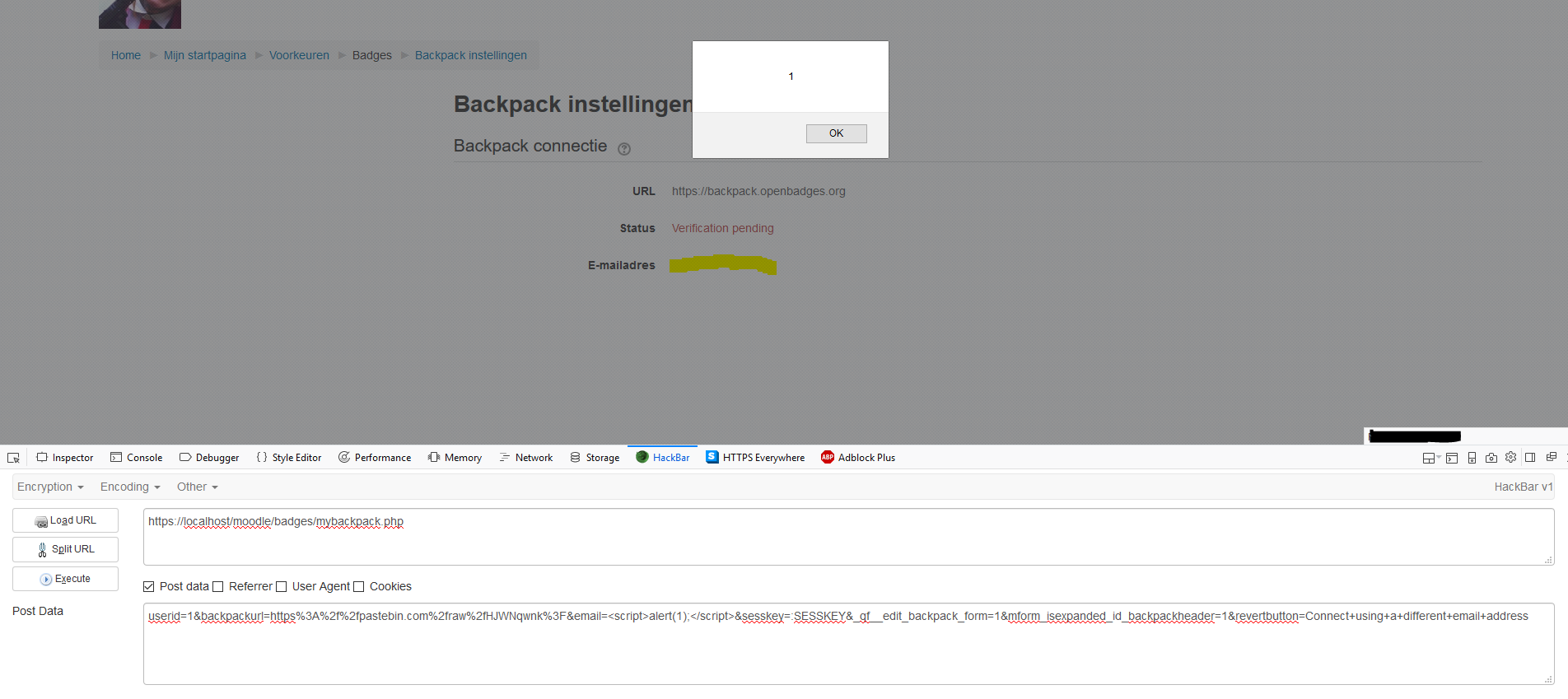Click the Execute button
The height and width of the screenshot is (699, 1568).
(65, 579)
